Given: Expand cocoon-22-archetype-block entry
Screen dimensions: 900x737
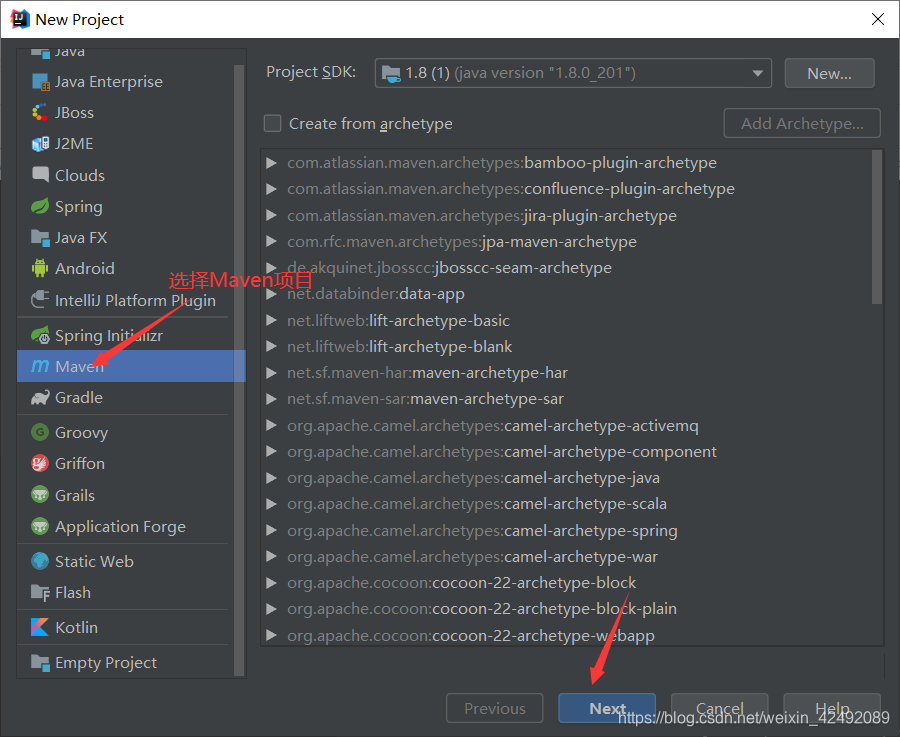Looking at the screenshot, I should [x=271, y=583].
